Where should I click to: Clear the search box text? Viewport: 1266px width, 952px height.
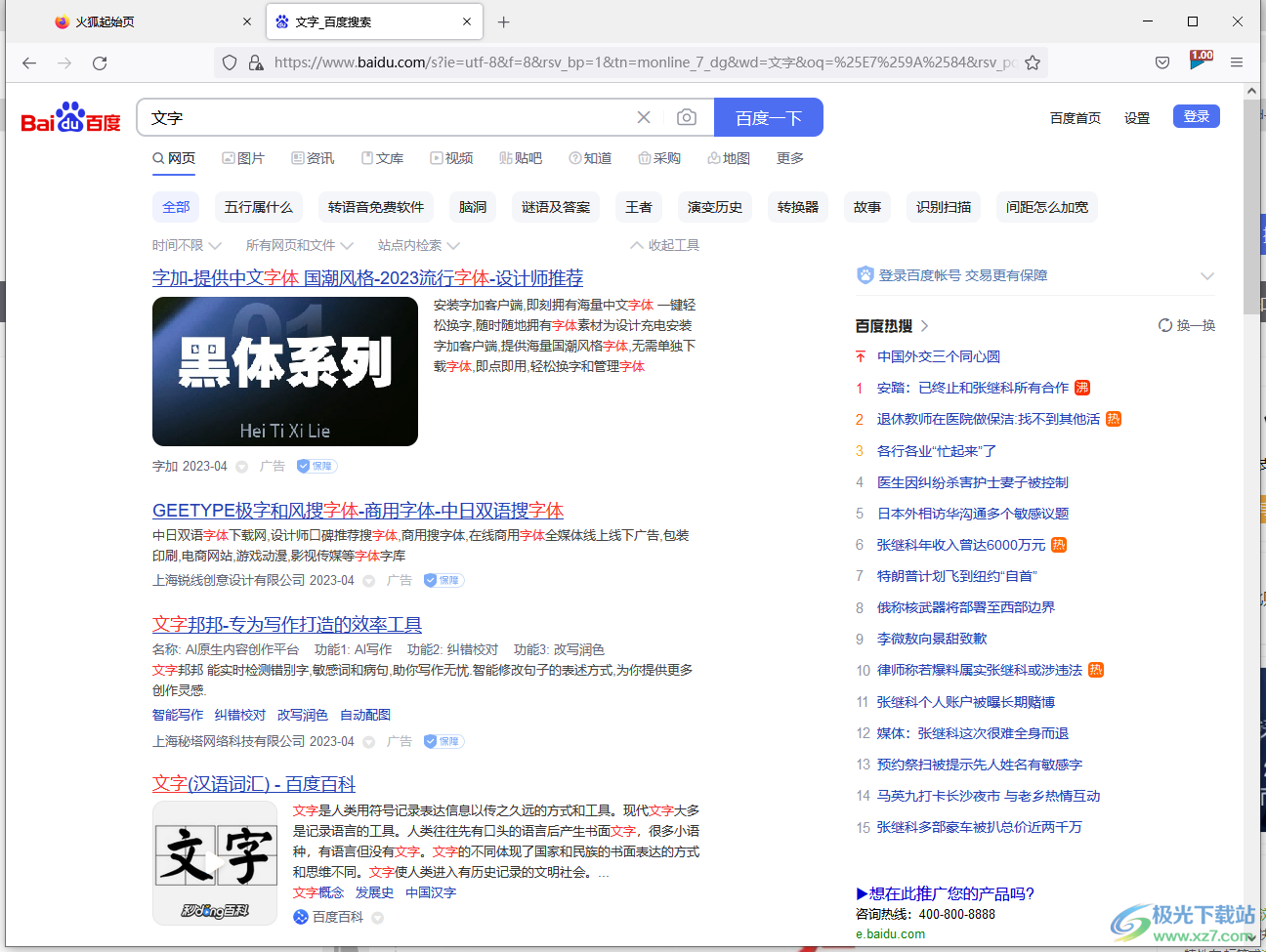pyautogui.click(x=644, y=117)
